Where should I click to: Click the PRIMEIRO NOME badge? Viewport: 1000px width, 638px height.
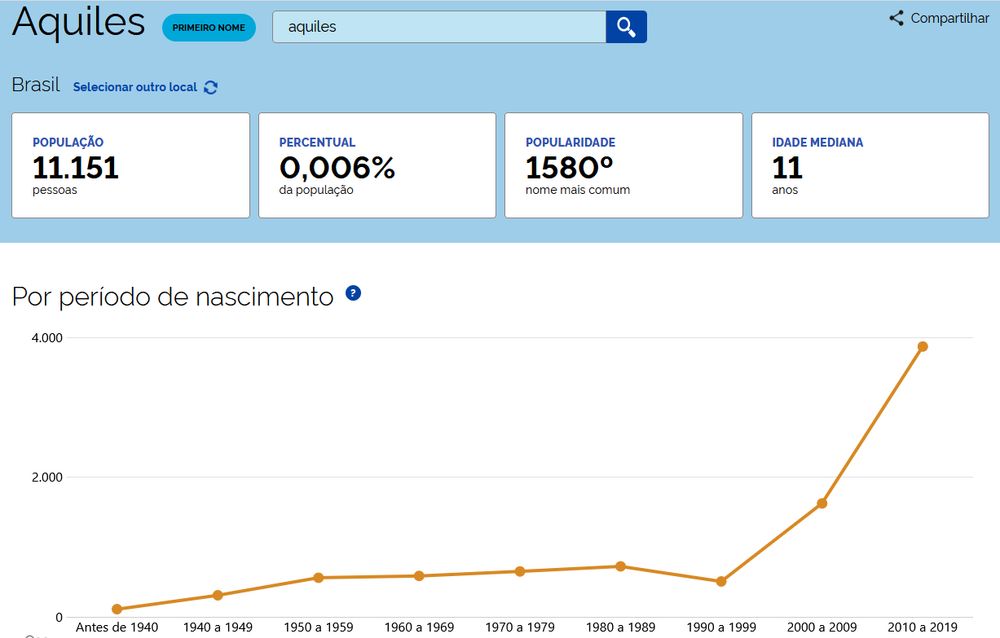(208, 28)
